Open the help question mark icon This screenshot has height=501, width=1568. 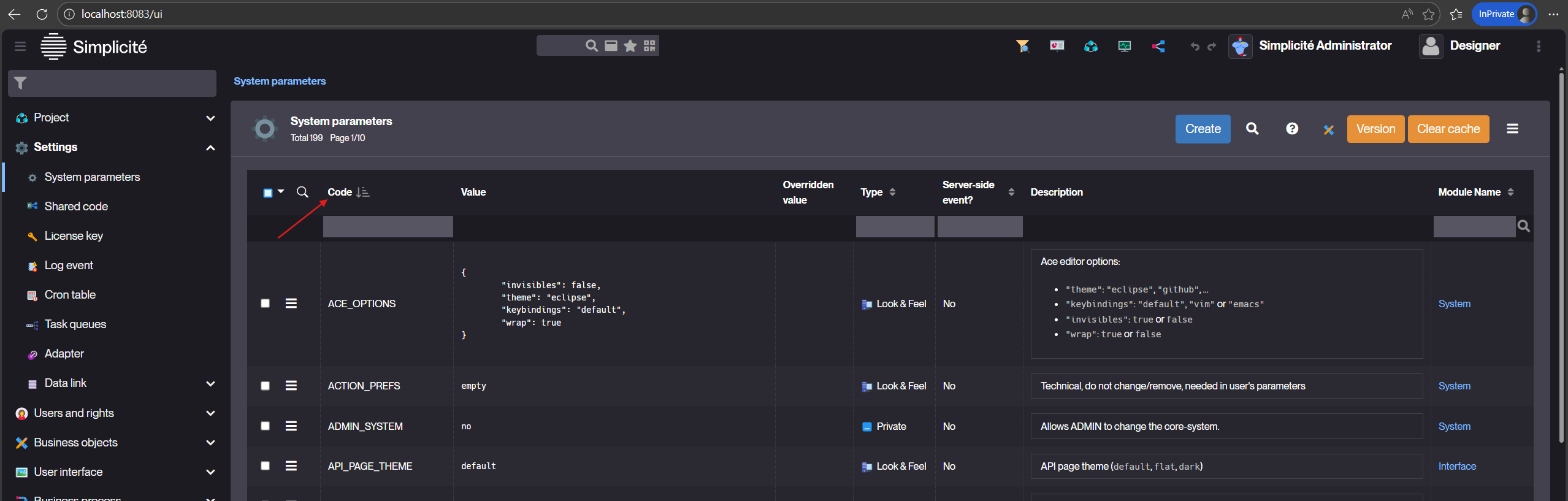(1291, 129)
